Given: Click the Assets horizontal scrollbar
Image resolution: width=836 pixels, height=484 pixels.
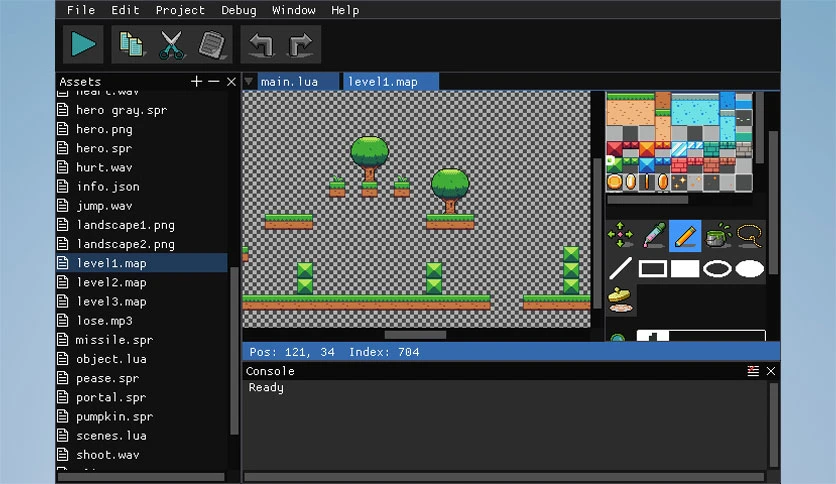Looking at the screenshot, I should click(141, 477).
